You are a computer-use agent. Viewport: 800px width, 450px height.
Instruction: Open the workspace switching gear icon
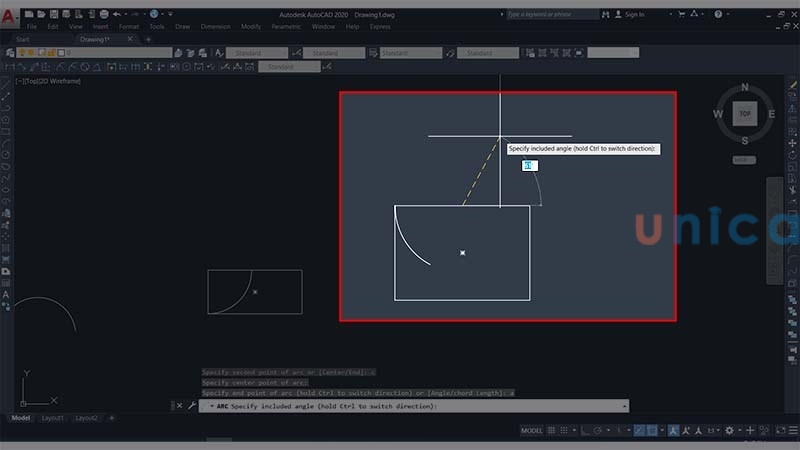coord(729,430)
